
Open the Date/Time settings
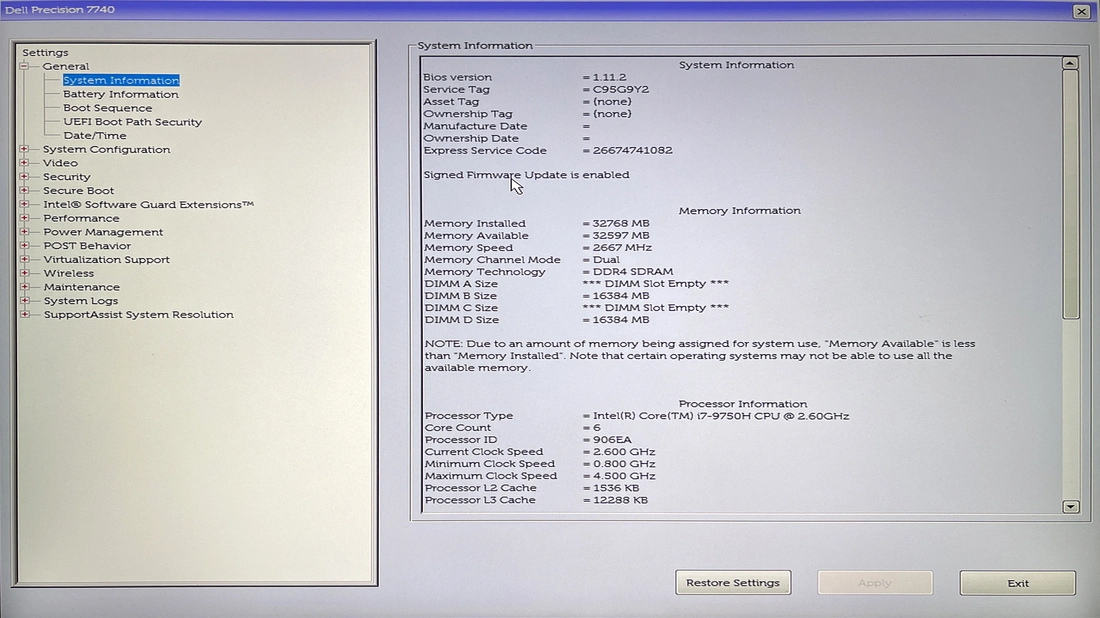pyautogui.click(x=94, y=135)
